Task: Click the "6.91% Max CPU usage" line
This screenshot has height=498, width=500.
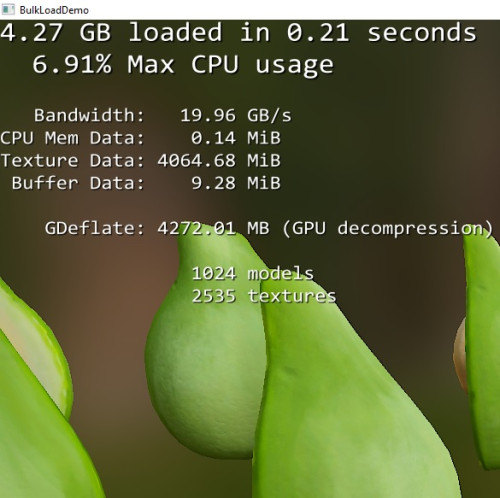Action: click(183, 65)
